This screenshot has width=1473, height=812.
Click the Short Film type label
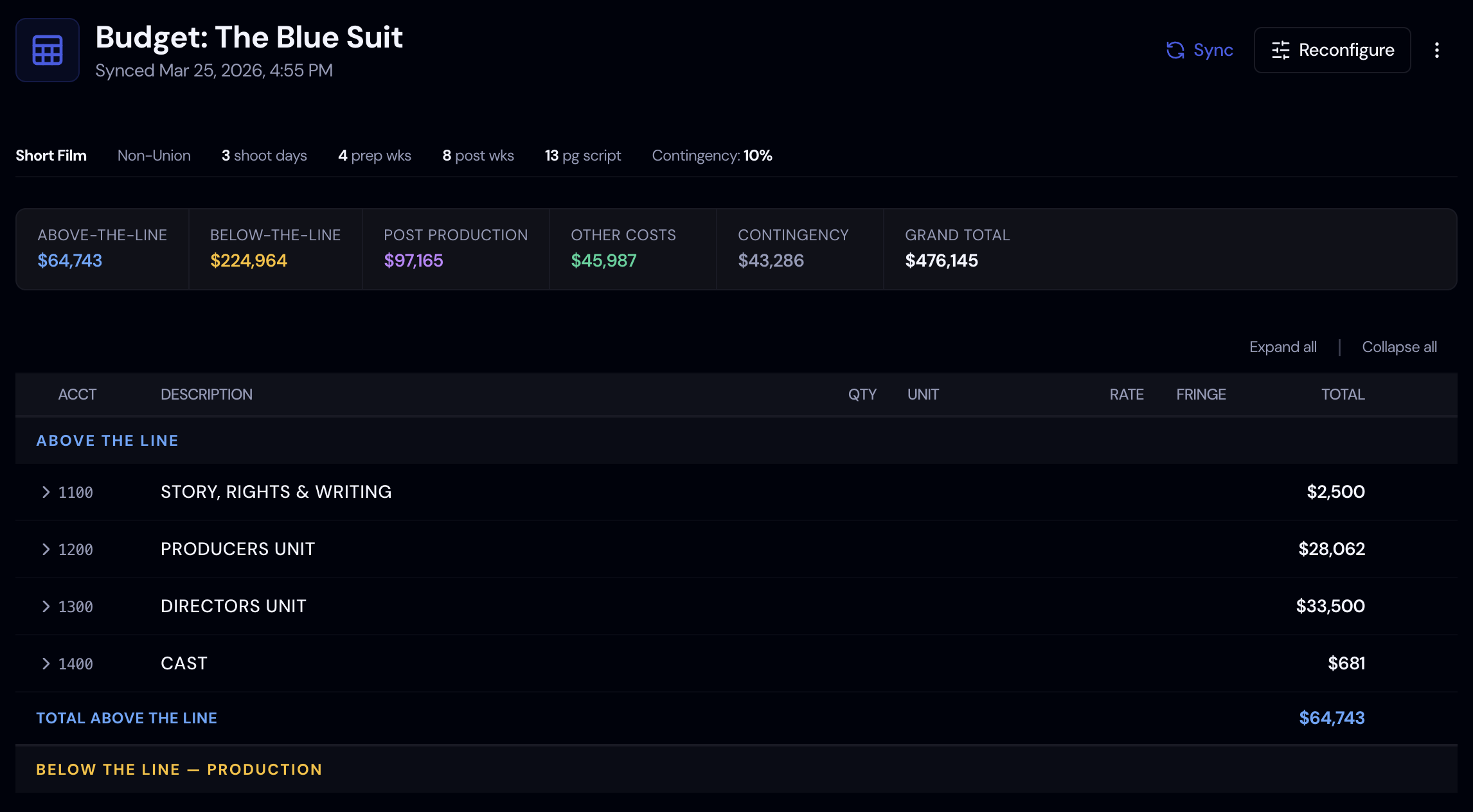tap(51, 155)
